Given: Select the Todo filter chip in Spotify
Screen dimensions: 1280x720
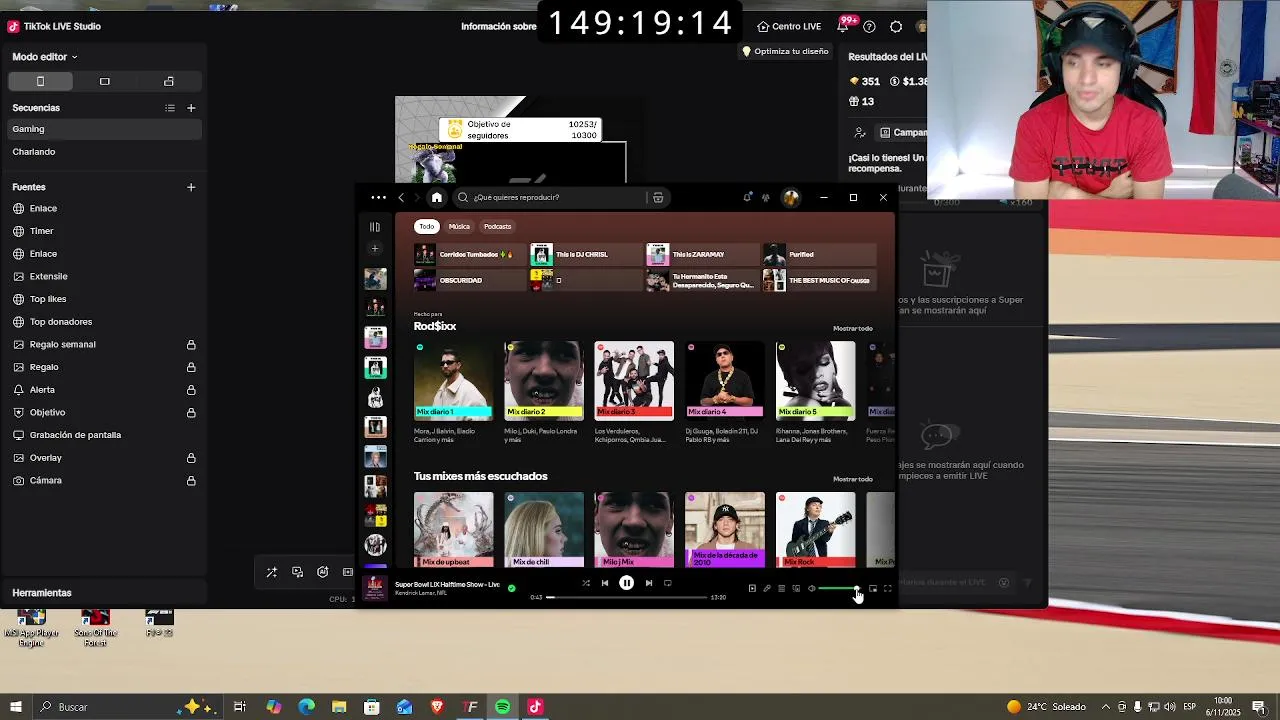Looking at the screenshot, I should pyautogui.click(x=427, y=226).
